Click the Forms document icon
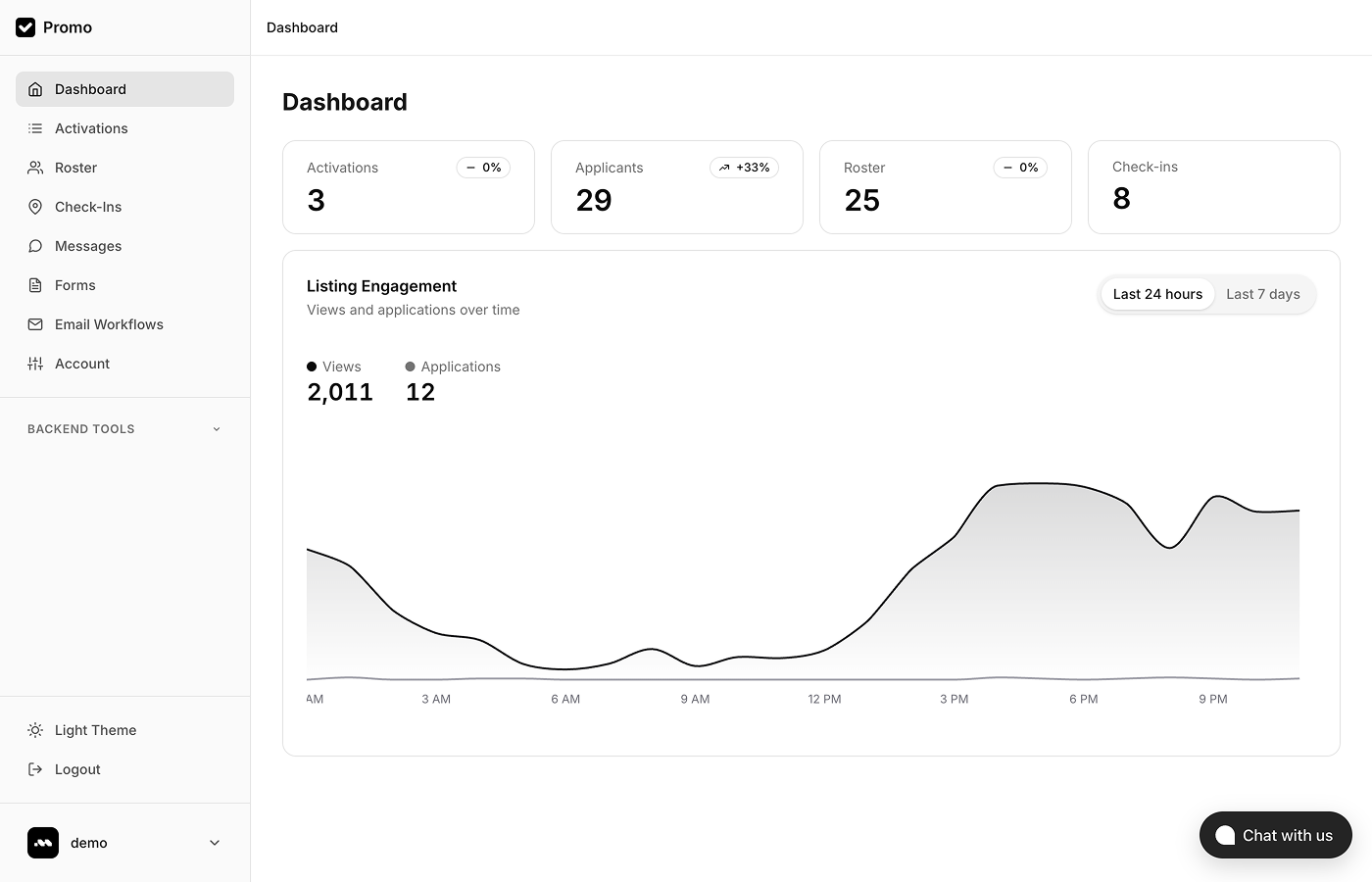Viewport: 1372px width, 882px height. click(x=35, y=285)
